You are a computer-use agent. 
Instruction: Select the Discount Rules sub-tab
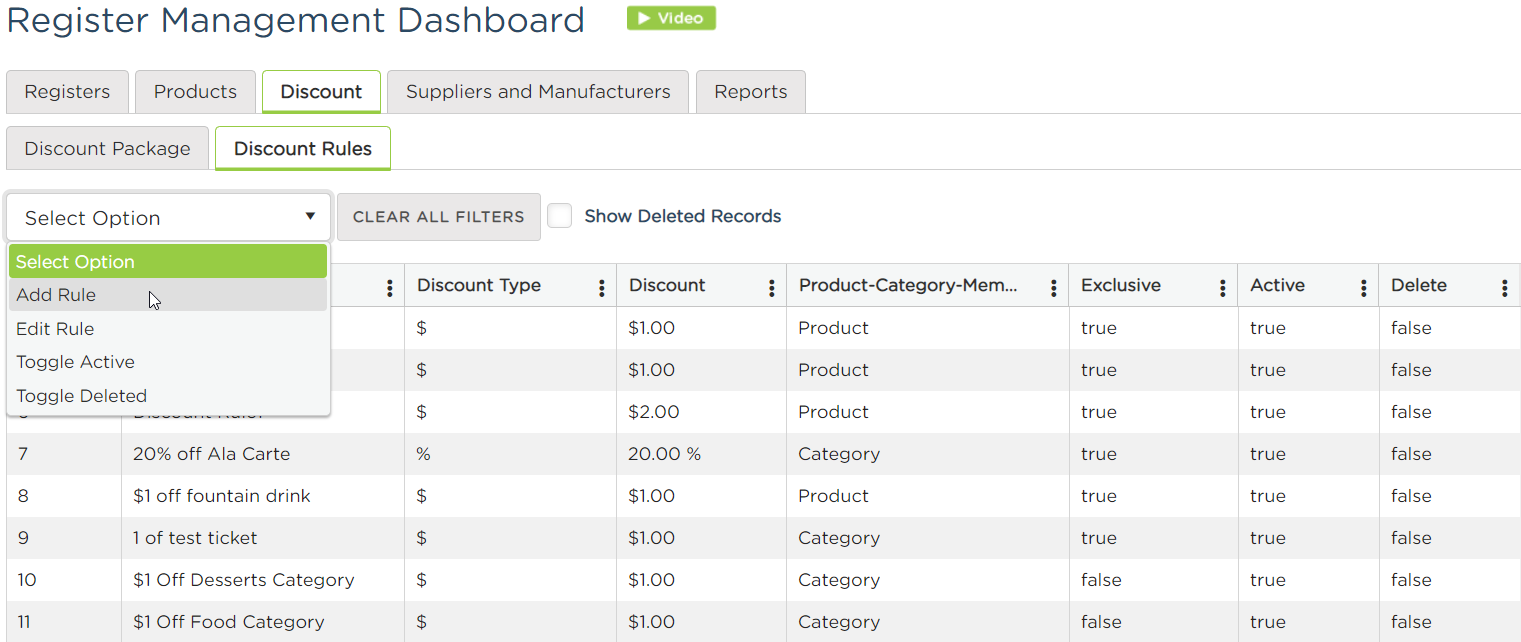[303, 149]
